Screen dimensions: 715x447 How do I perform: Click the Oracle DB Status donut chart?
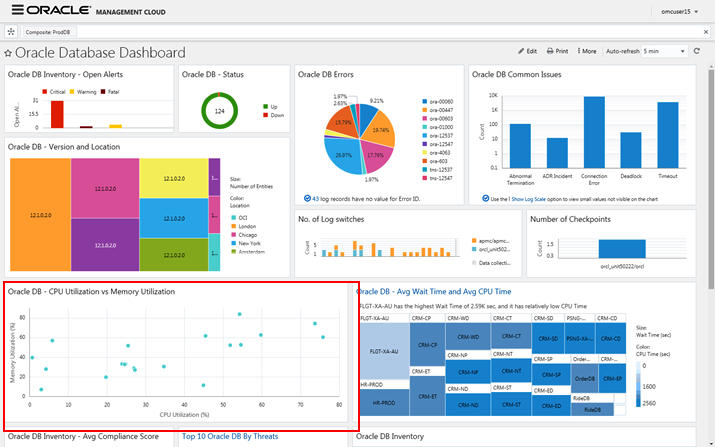[219, 111]
